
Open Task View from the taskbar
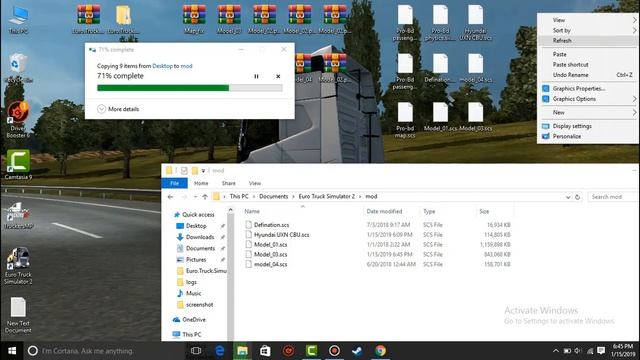(196, 351)
